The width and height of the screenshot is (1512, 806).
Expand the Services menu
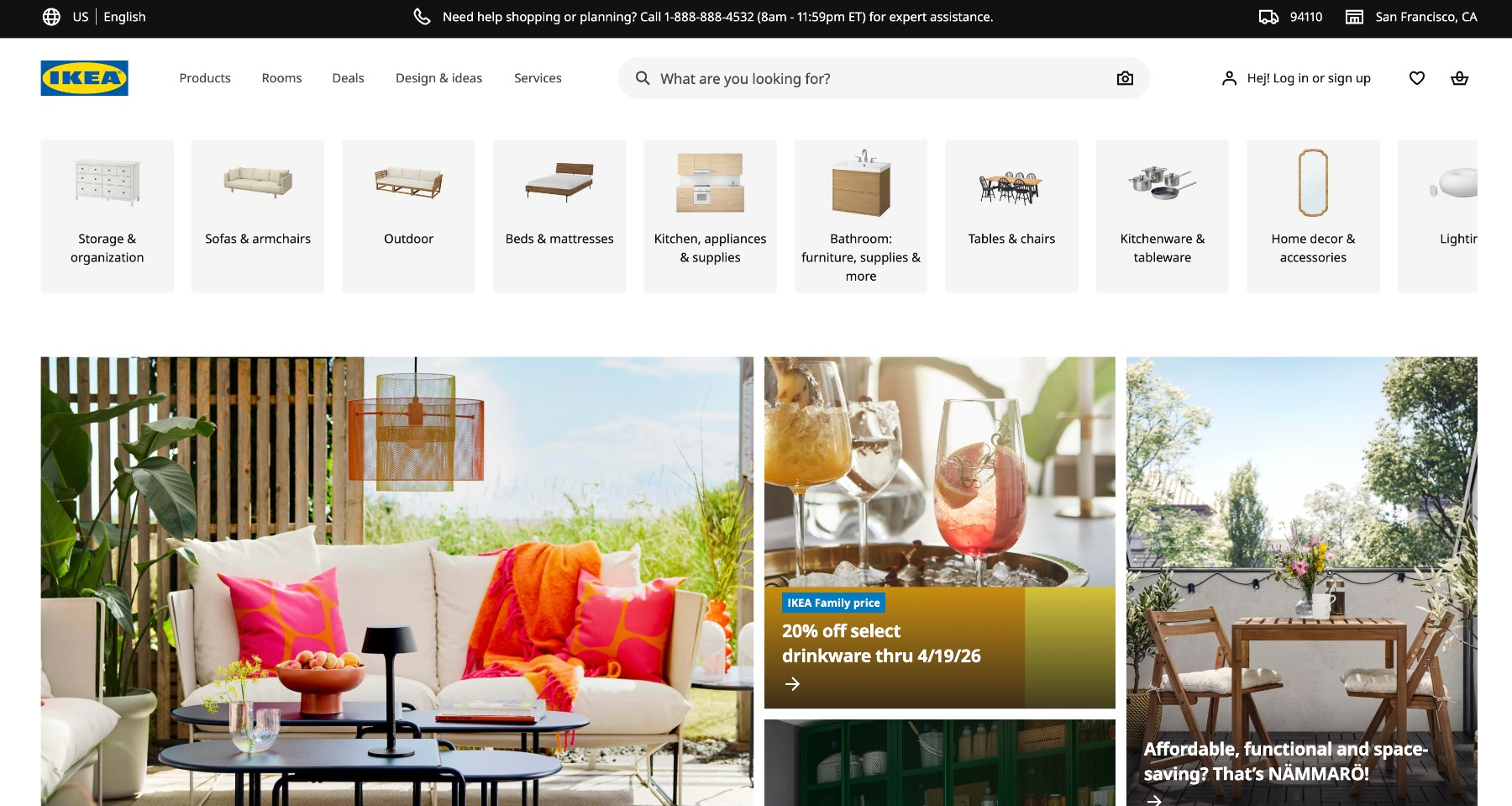538,78
